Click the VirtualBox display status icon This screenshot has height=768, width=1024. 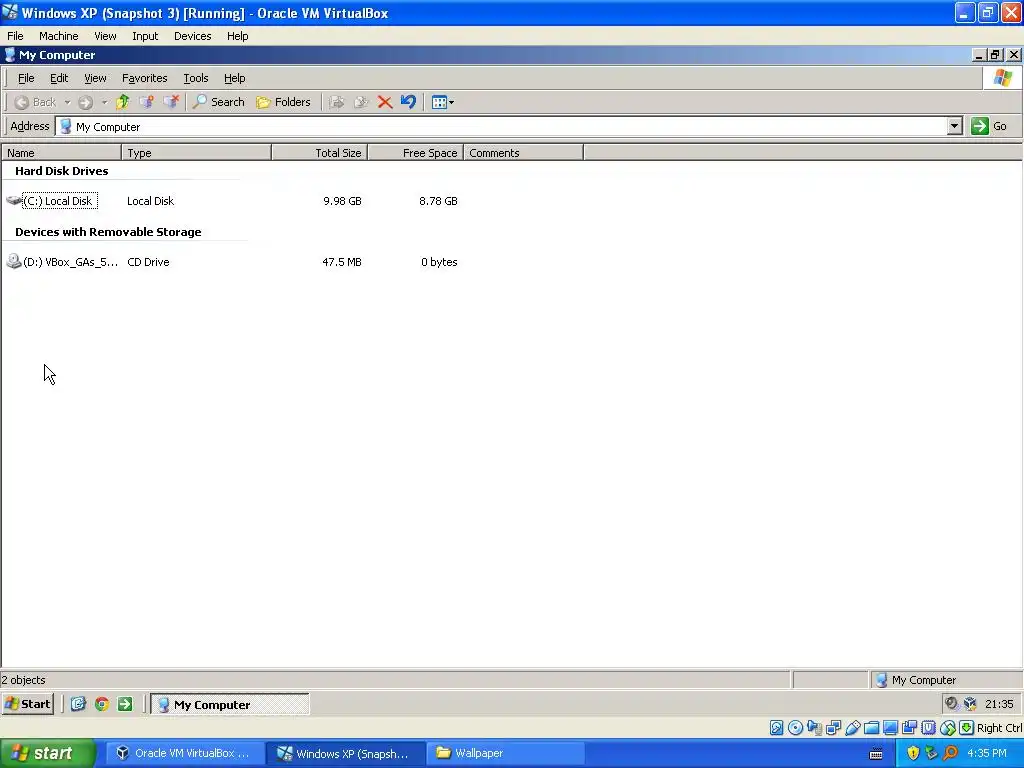(x=890, y=728)
